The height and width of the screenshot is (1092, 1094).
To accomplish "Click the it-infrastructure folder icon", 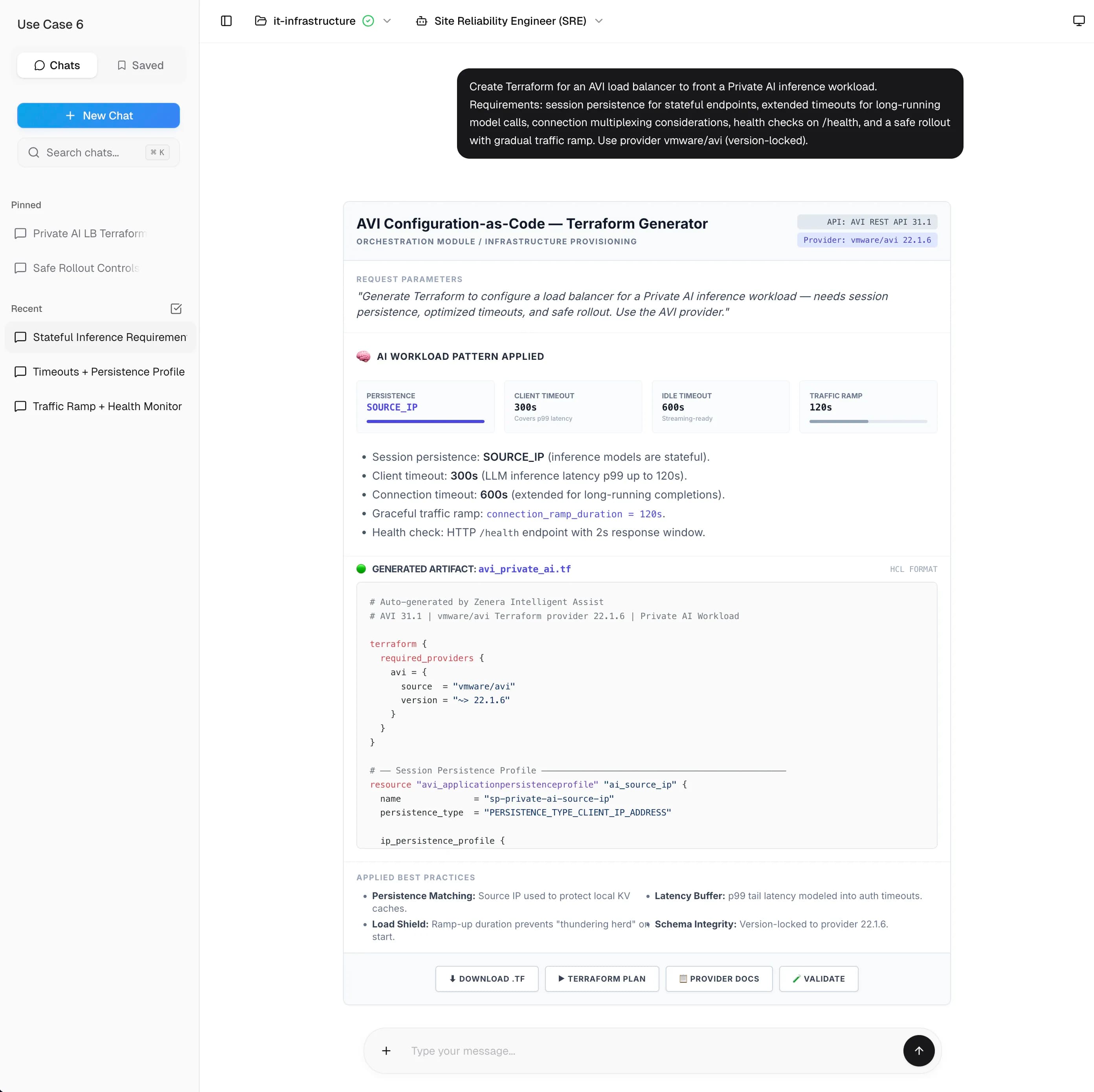I will click(x=261, y=20).
